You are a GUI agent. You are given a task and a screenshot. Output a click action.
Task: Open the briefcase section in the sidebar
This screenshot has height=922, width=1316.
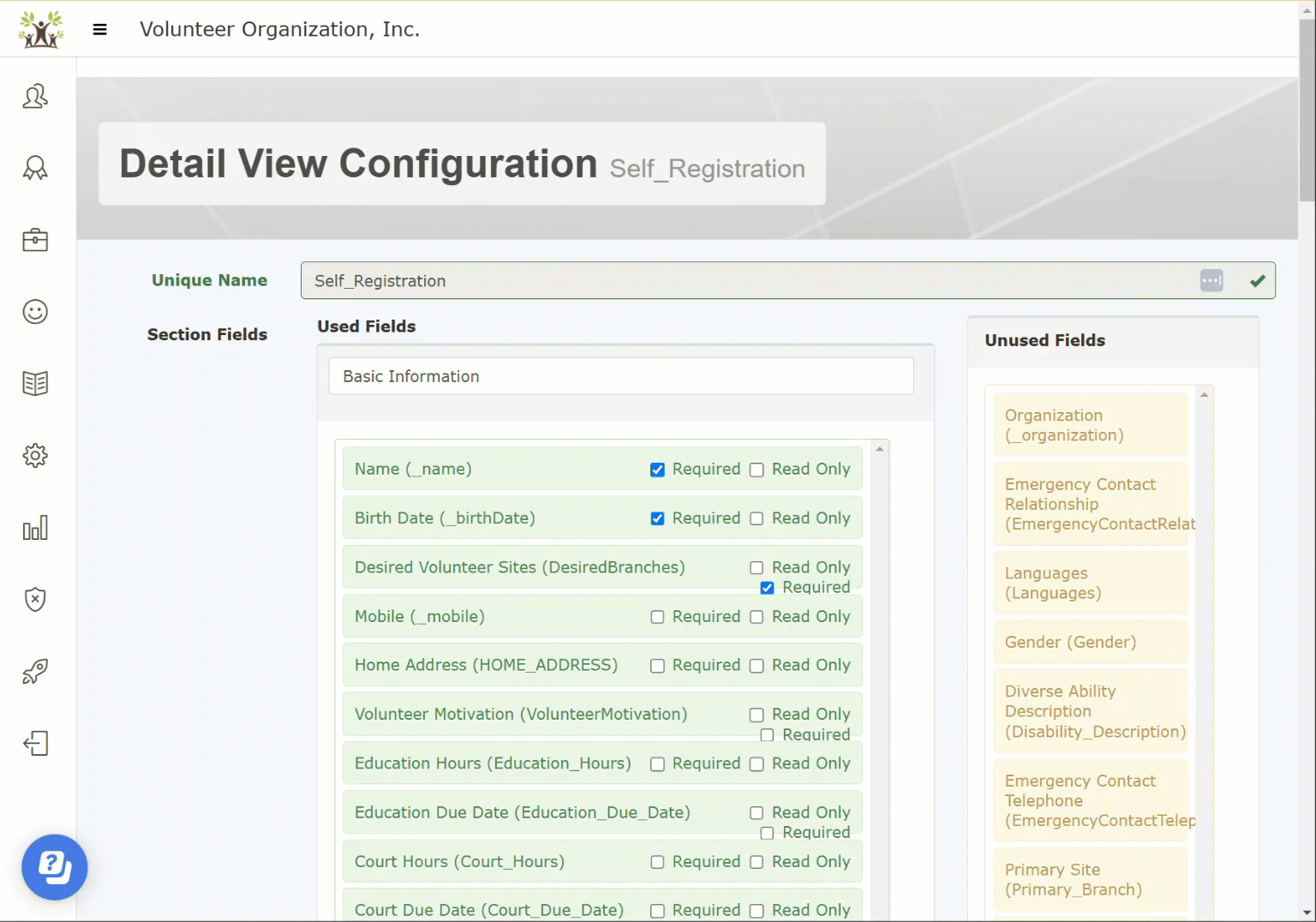click(x=34, y=240)
